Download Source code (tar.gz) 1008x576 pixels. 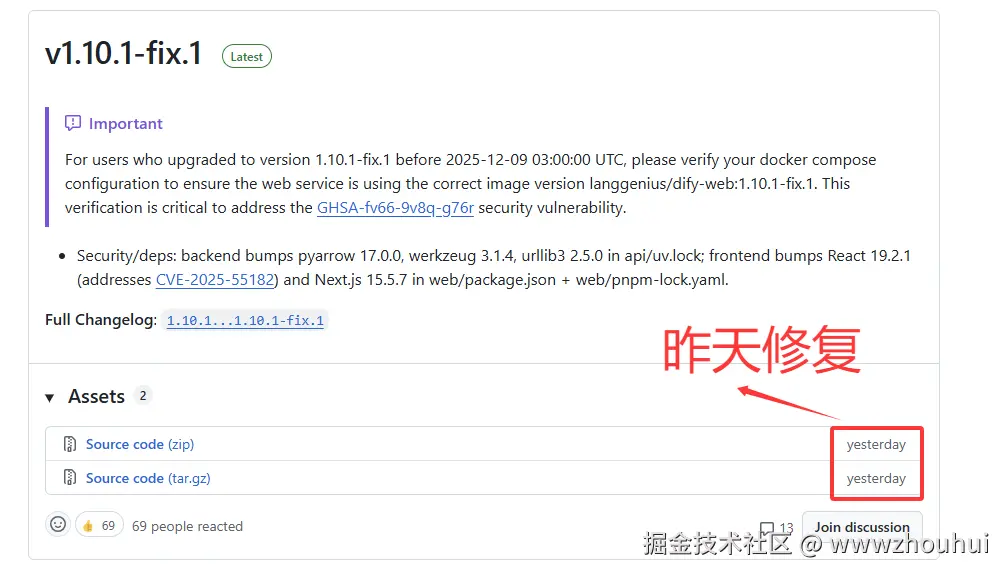pos(148,478)
